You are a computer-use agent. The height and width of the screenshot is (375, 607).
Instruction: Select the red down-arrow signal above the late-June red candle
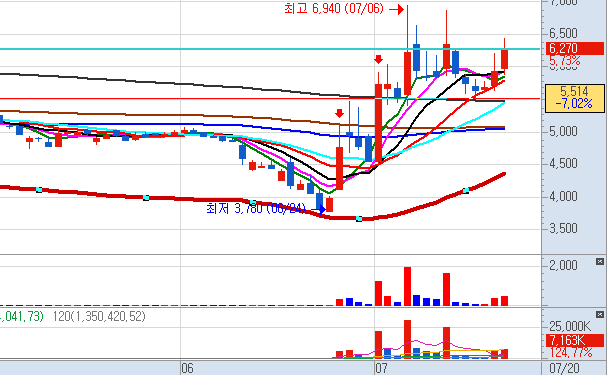tap(340, 113)
